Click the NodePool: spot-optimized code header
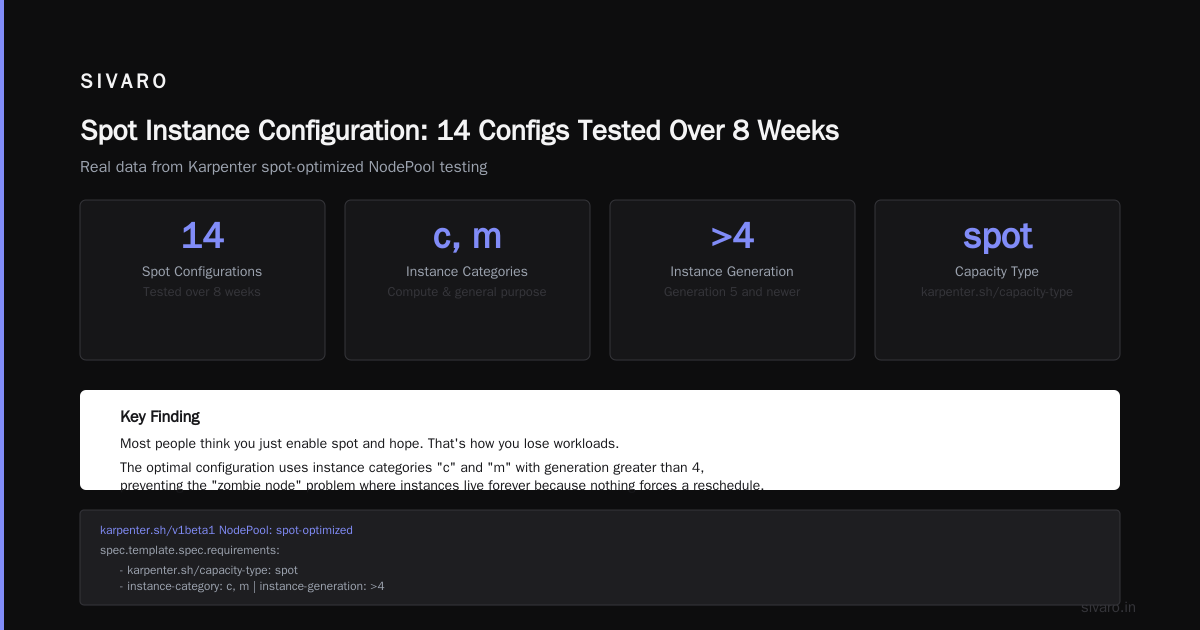 (x=226, y=530)
